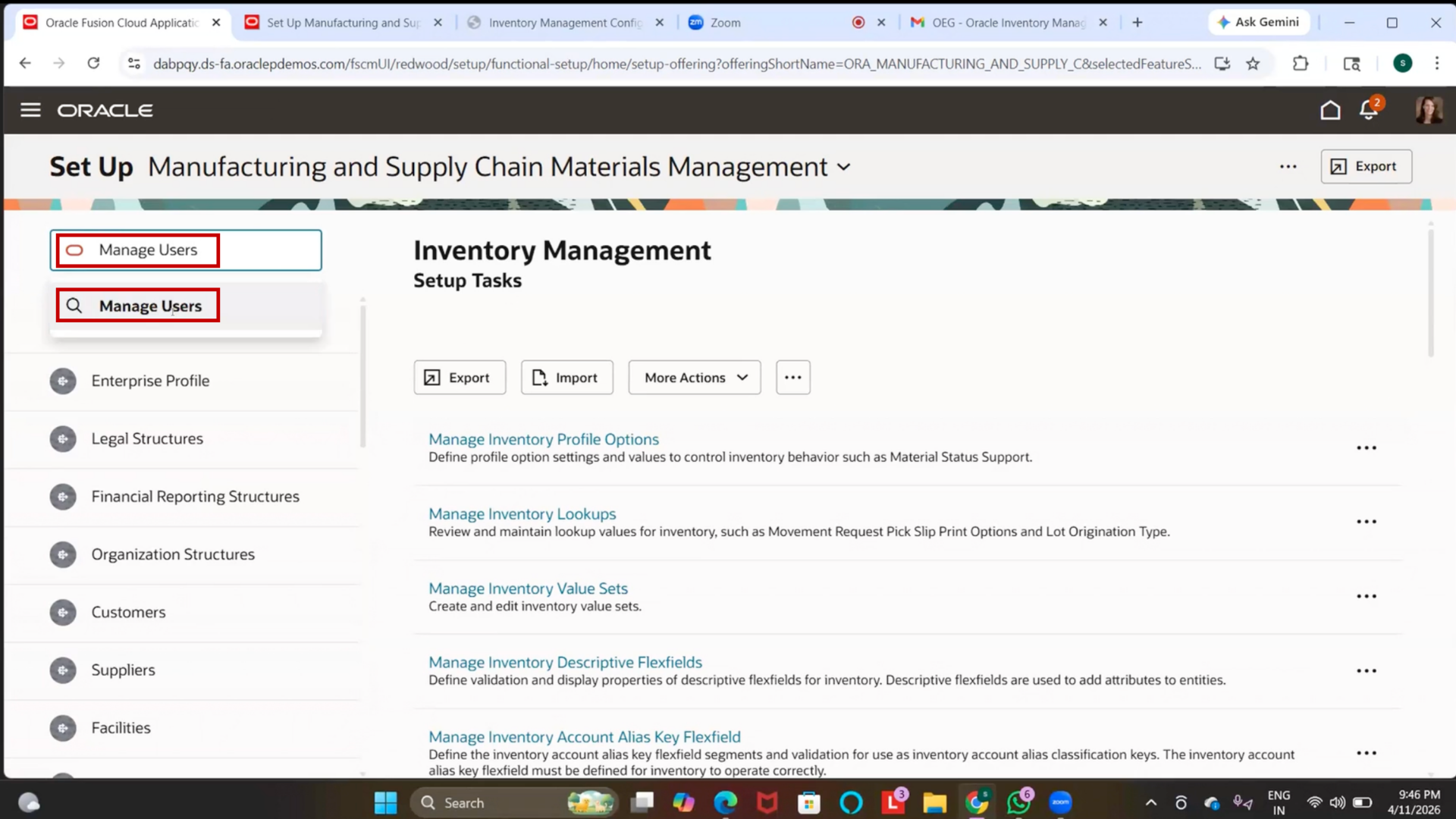Click Customers functional area icon
The height and width of the screenshot is (819, 1456).
click(63, 612)
